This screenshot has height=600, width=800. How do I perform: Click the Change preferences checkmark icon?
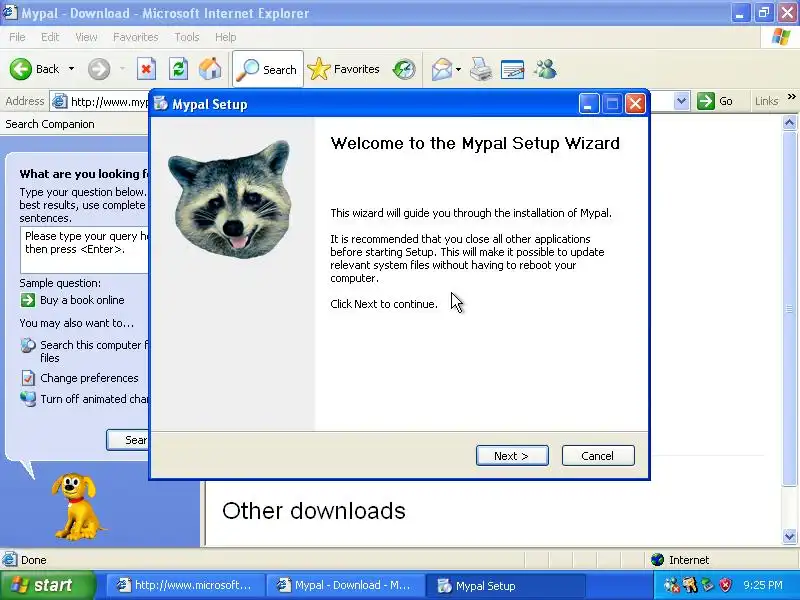28,378
